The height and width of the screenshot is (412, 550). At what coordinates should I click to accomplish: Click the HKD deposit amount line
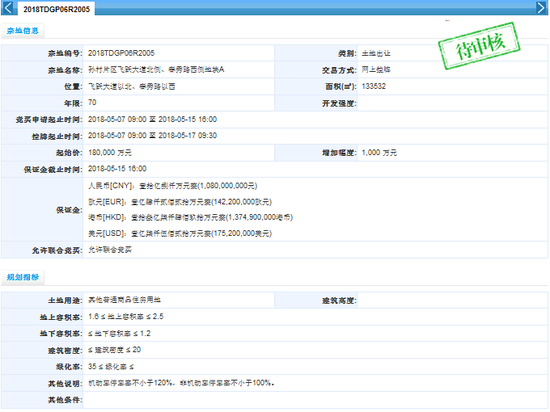pos(190,217)
